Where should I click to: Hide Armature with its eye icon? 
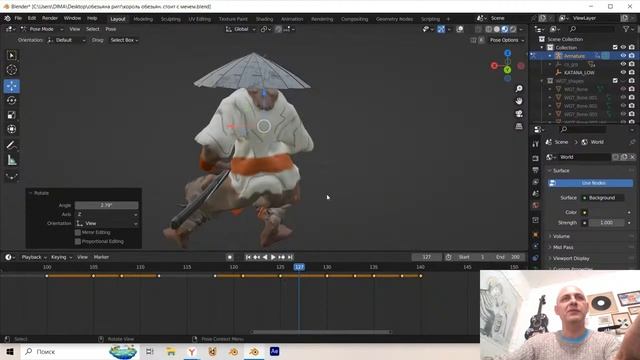623,56
